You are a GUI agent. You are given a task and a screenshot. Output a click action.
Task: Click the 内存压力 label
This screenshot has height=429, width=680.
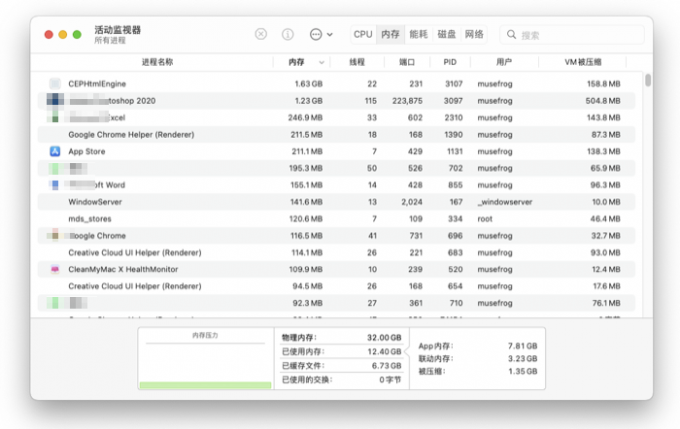coord(205,335)
